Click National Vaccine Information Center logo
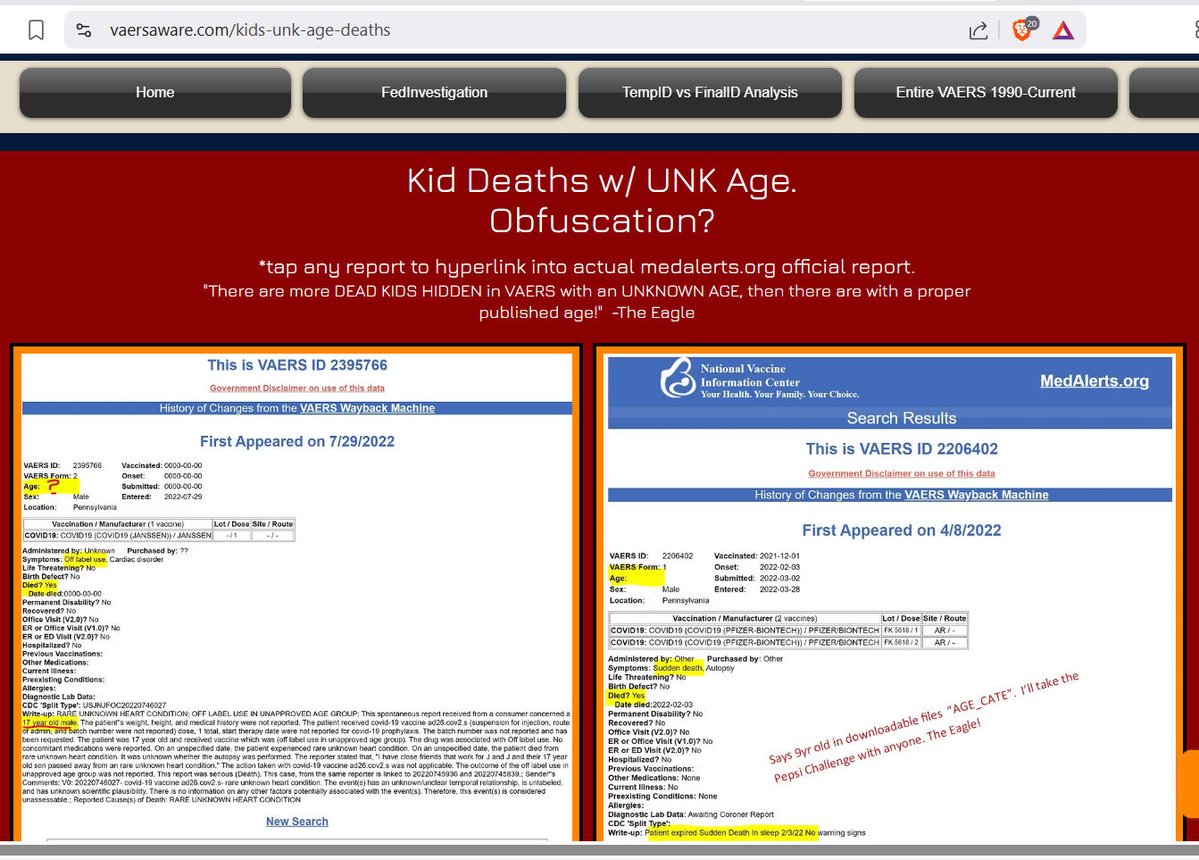This screenshot has width=1199, height=860. 759,380
